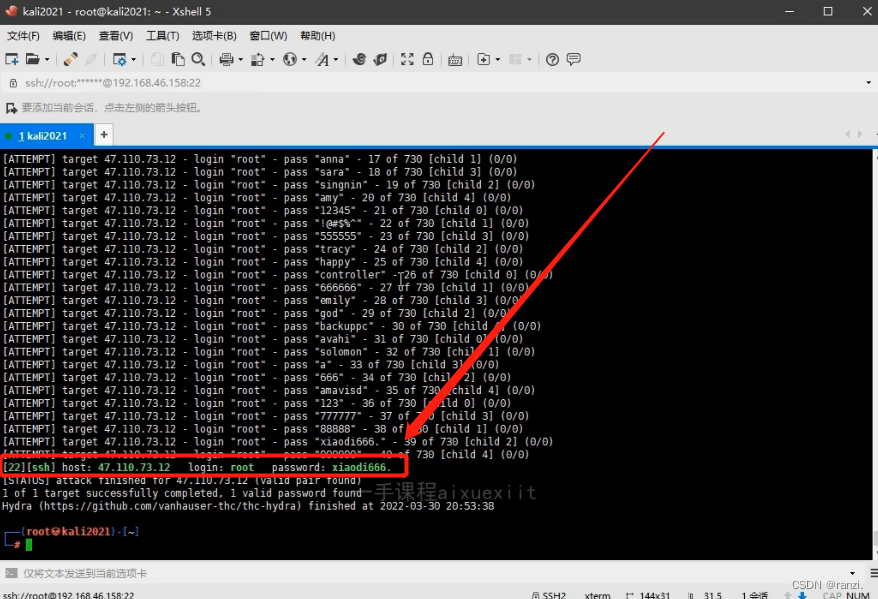Click the compose bar text input field

(x=431, y=573)
